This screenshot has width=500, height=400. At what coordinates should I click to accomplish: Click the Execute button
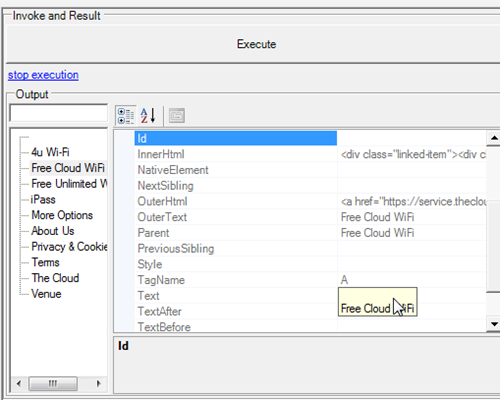[256, 44]
